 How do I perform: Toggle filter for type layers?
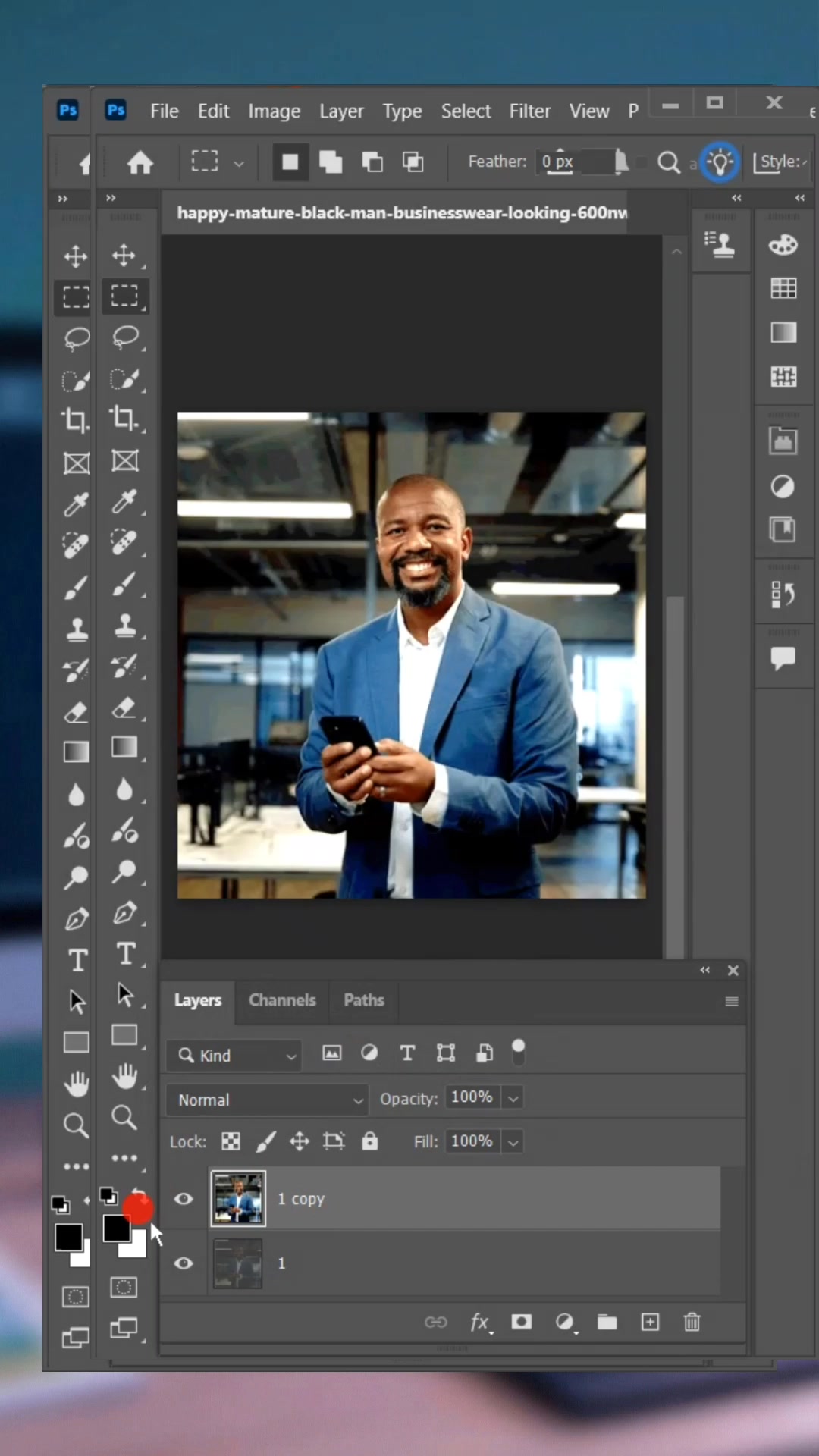407,1053
